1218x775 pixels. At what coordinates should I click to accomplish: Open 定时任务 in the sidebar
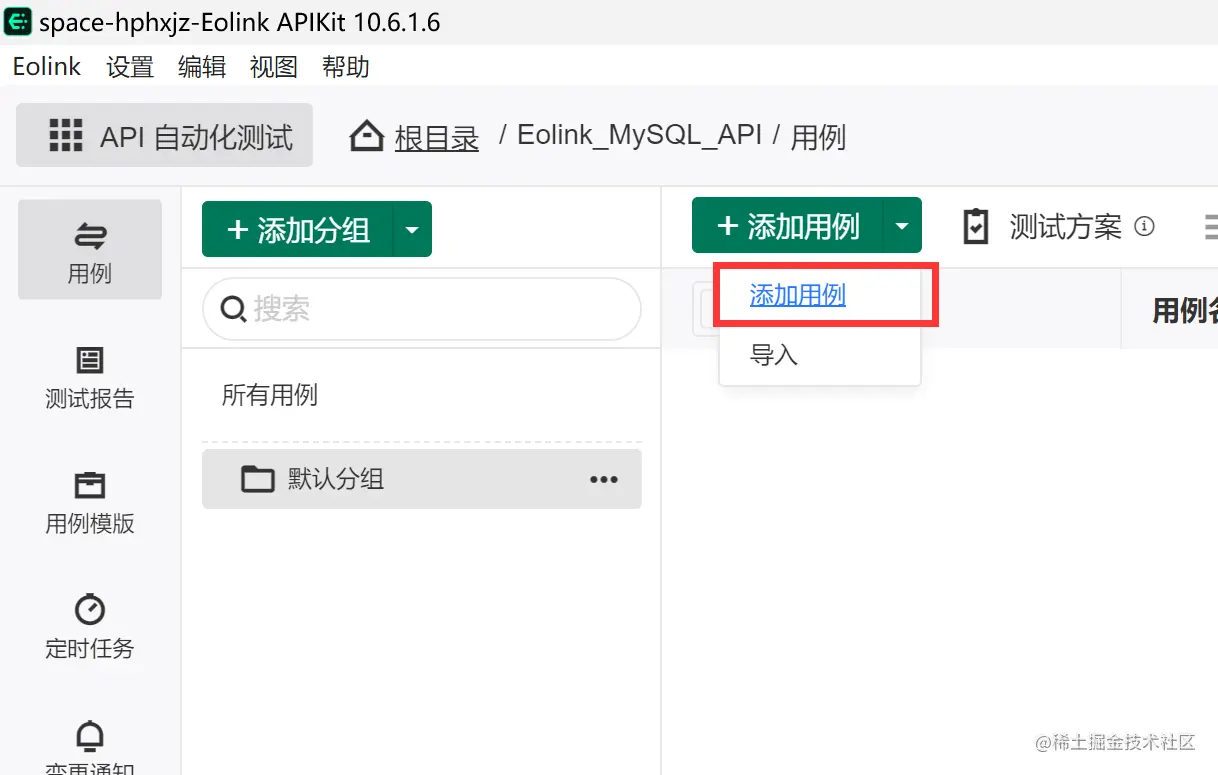coord(90,627)
